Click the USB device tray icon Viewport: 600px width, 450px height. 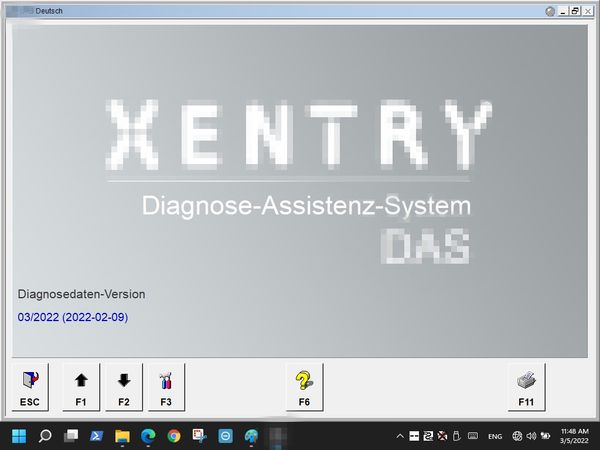point(456,436)
